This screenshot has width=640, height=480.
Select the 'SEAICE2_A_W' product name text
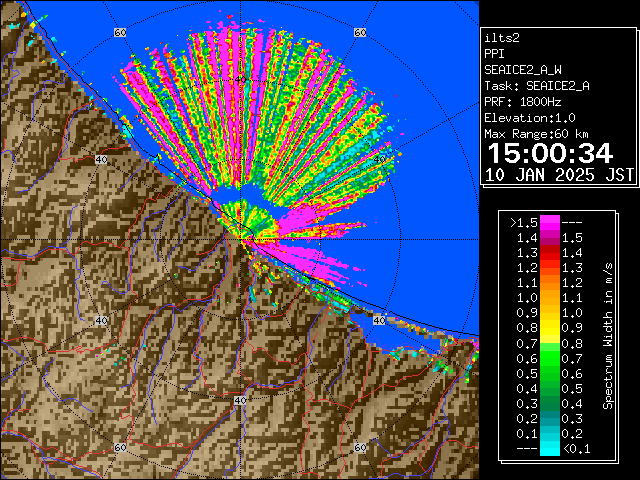click(523, 70)
